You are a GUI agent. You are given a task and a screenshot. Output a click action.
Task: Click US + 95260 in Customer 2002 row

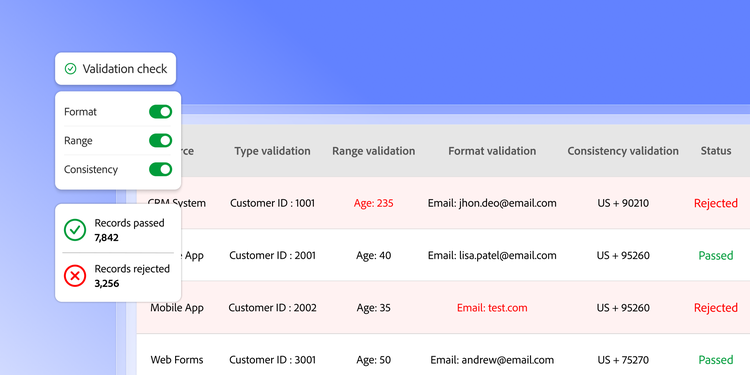pos(623,308)
